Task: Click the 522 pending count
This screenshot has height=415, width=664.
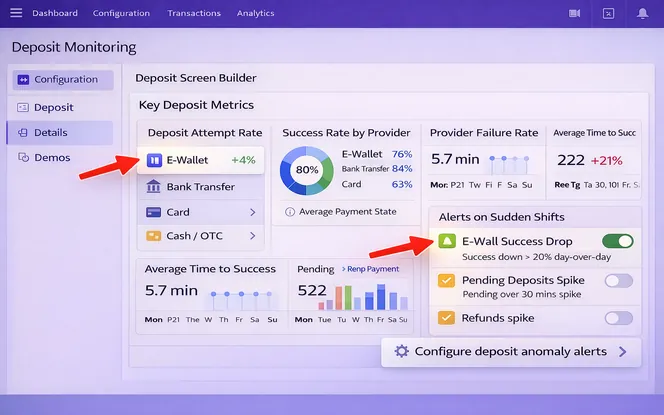Action: tap(312, 290)
